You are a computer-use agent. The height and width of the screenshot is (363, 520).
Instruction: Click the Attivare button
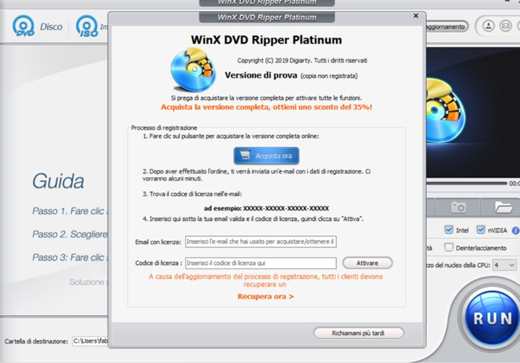(367, 263)
